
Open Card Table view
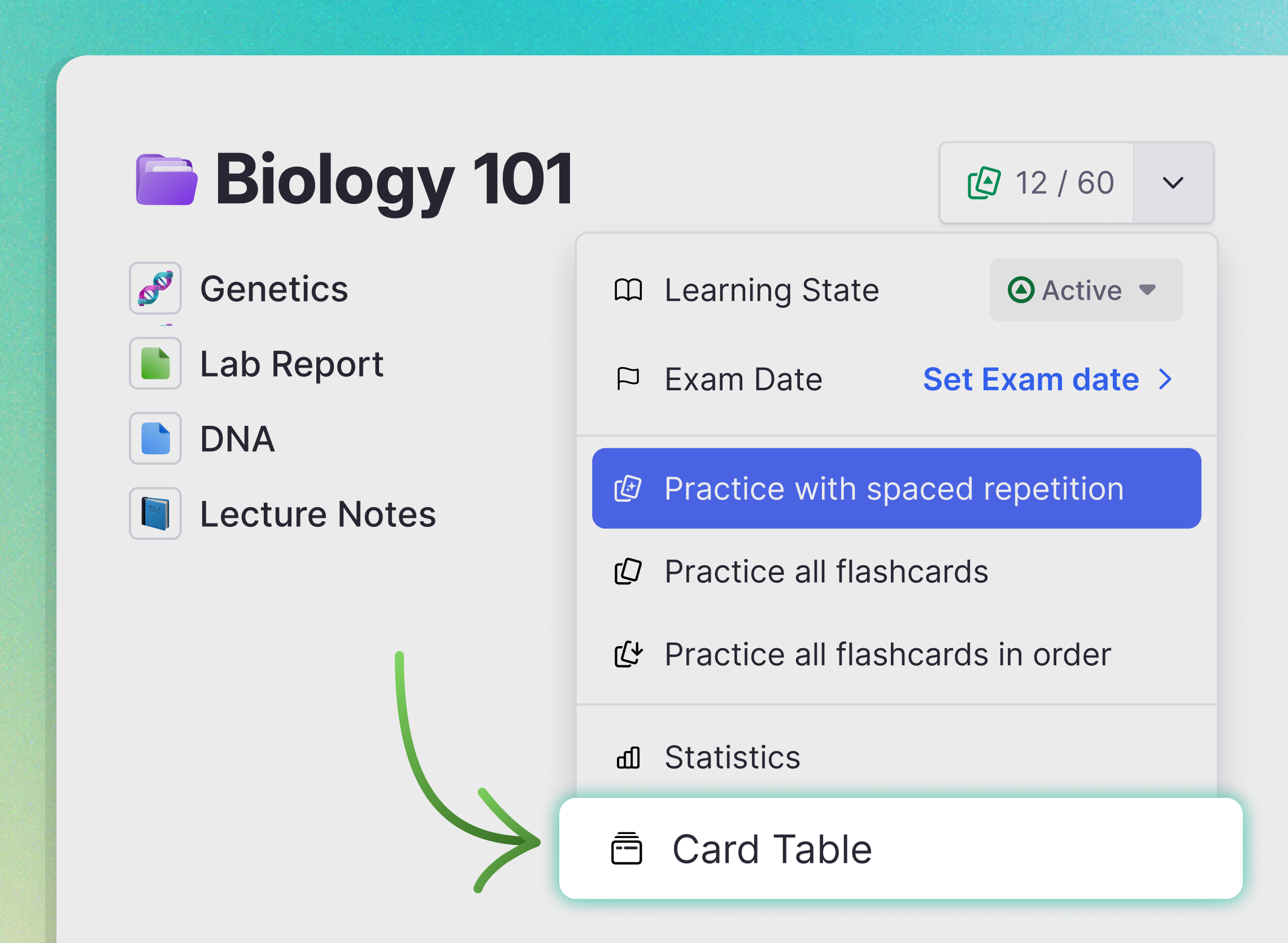point(772,848)
